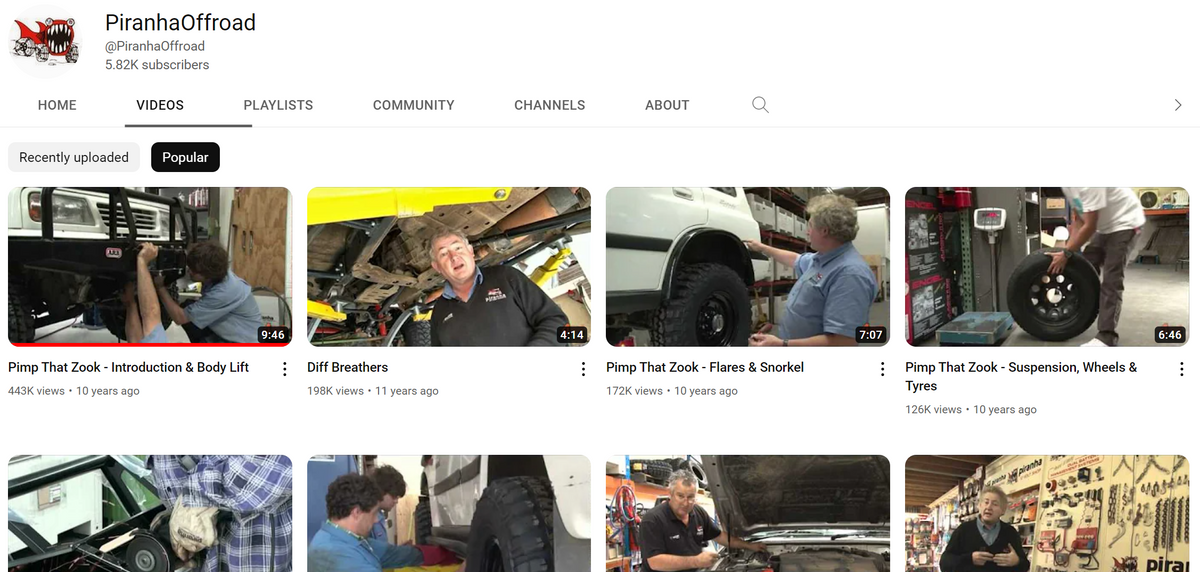Image resolution: width=1200 pixels, height=572 pixels.
Task: Click the 443K views metadata text
Action: [x=36, y=391]
